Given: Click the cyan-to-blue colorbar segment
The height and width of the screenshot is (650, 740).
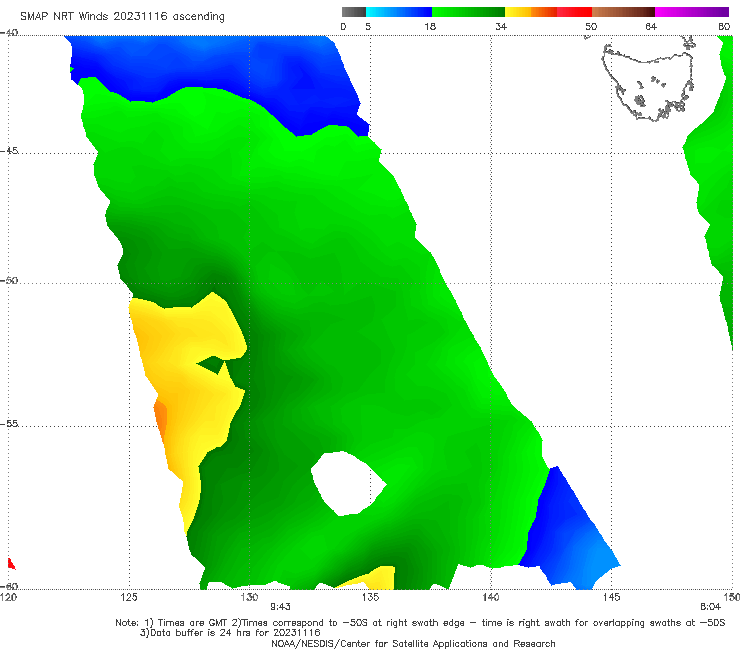Looking at the screenshot, I should 399,12.
